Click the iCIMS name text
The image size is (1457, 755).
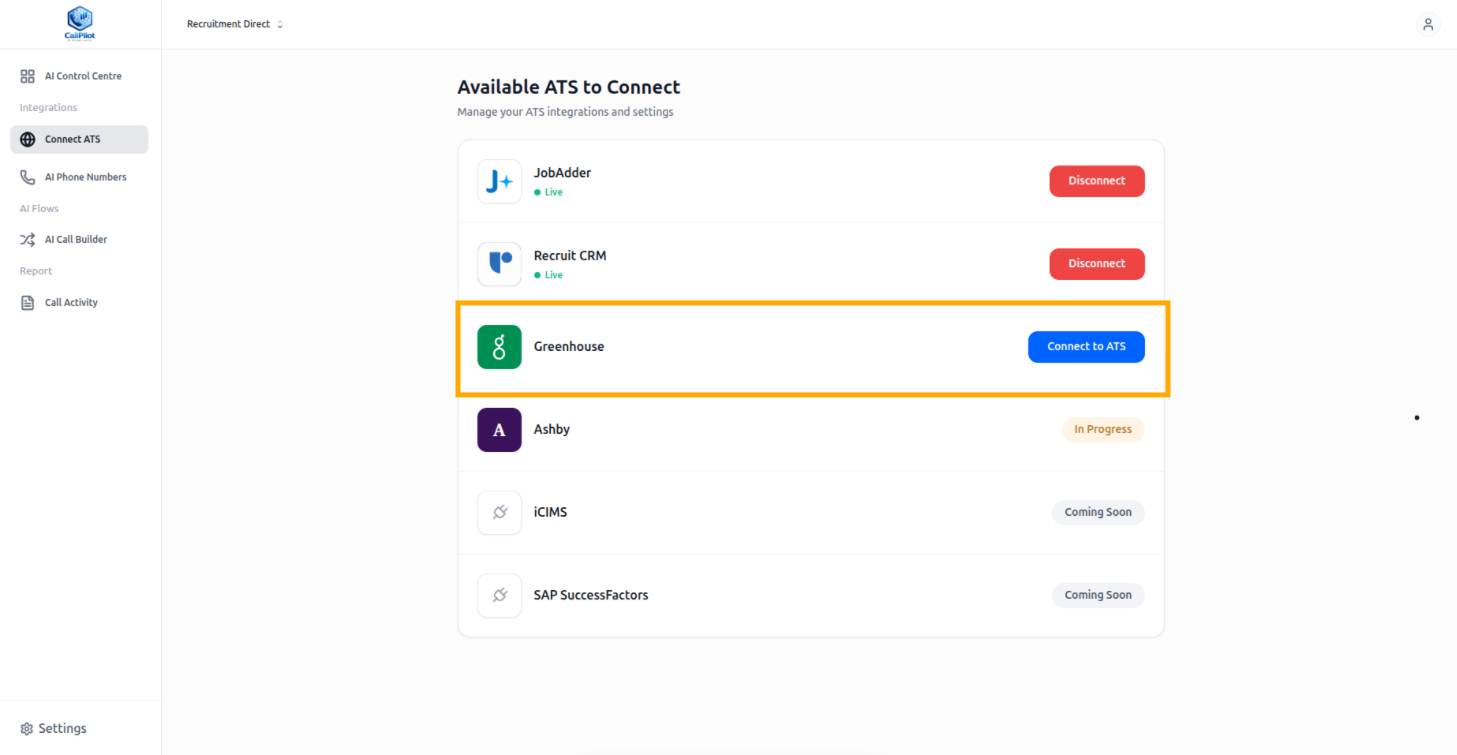(x=550, y=512)
